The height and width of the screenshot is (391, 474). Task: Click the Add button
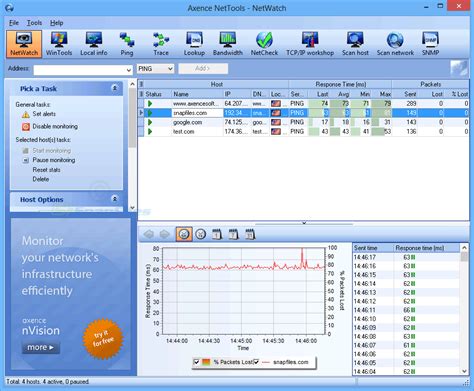[203, 68]
